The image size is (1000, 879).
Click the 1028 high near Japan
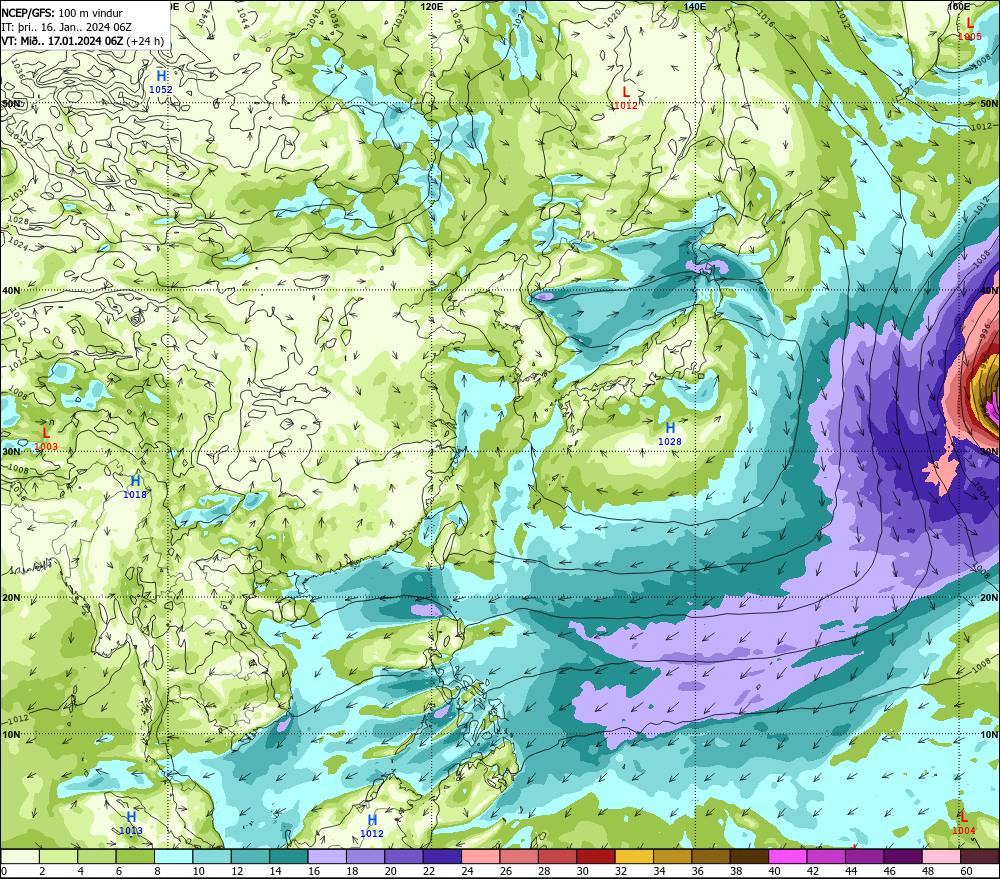(670, 434)
